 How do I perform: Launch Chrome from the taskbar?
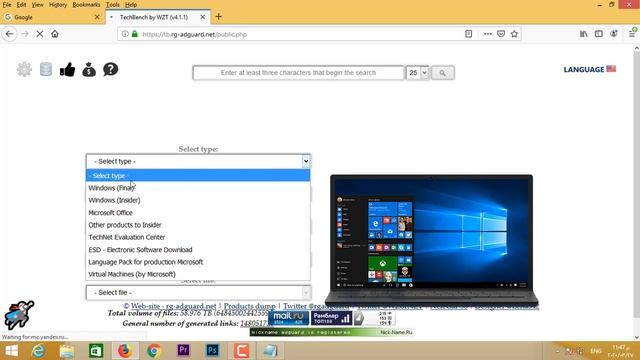click(154, 351)
